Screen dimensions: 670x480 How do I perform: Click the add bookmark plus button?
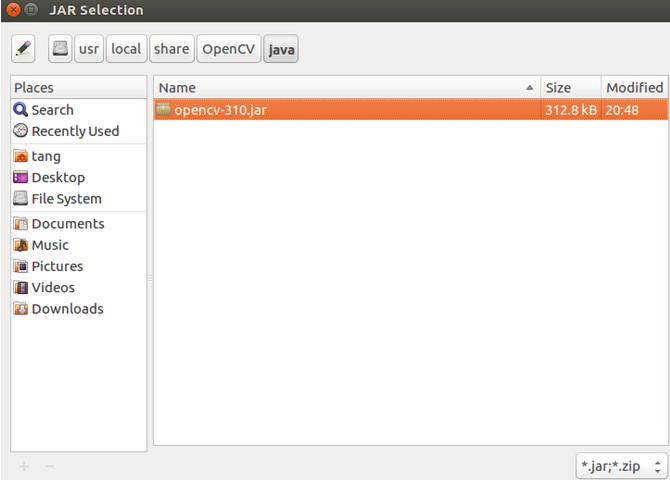coord(24,466)
